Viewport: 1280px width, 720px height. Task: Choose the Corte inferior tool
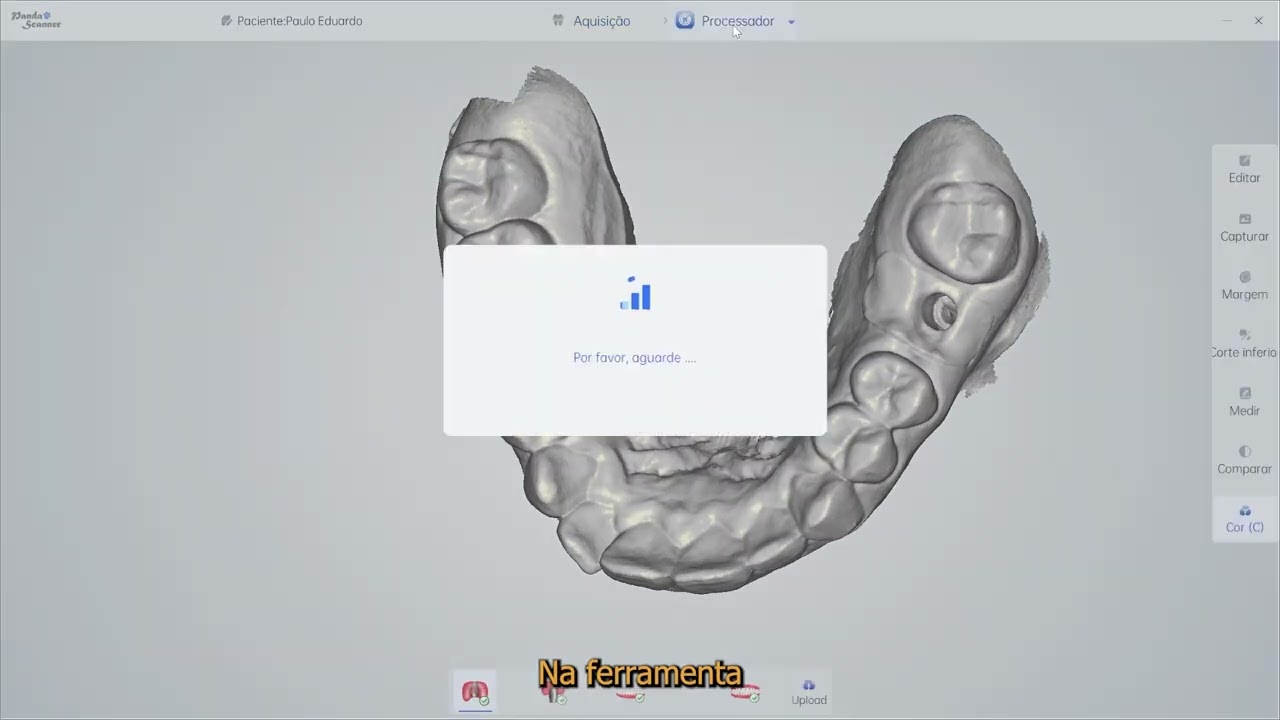pyautogui.click(x=1244, y=344)
